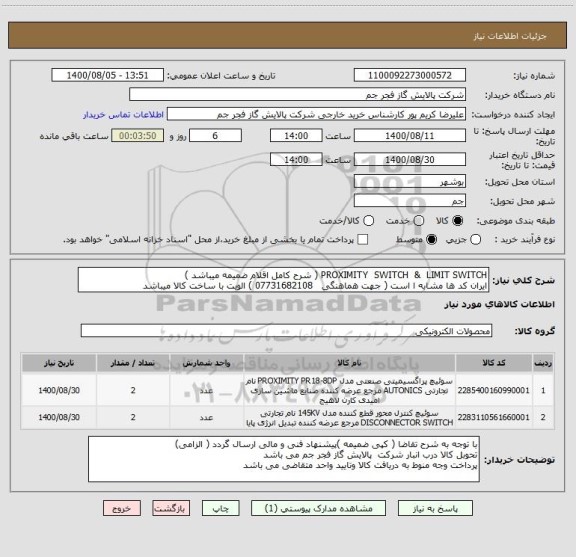Screen dimensions: 576x557
Task: Click the delivery province field بوشهر
Action: click(x=410, y=182)
